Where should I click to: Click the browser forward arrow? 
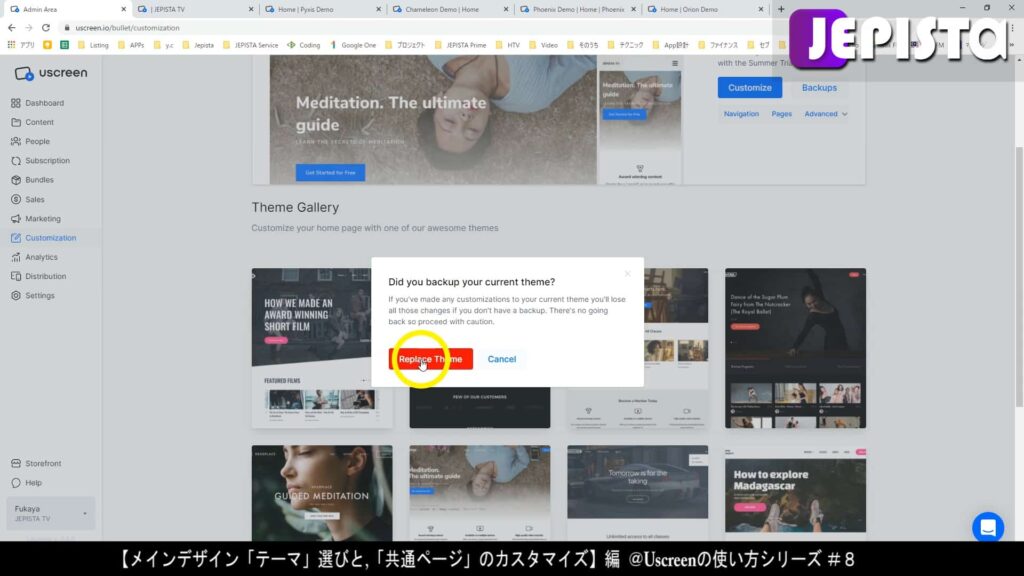coord(29,28)
